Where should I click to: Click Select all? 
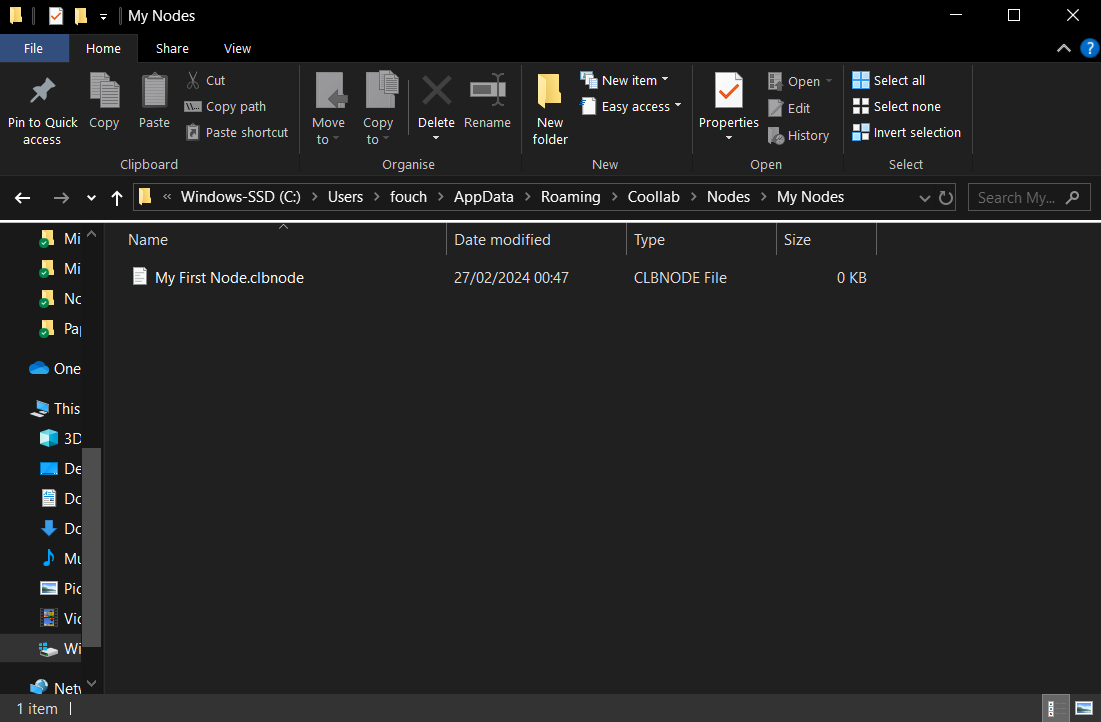[888, 80]
